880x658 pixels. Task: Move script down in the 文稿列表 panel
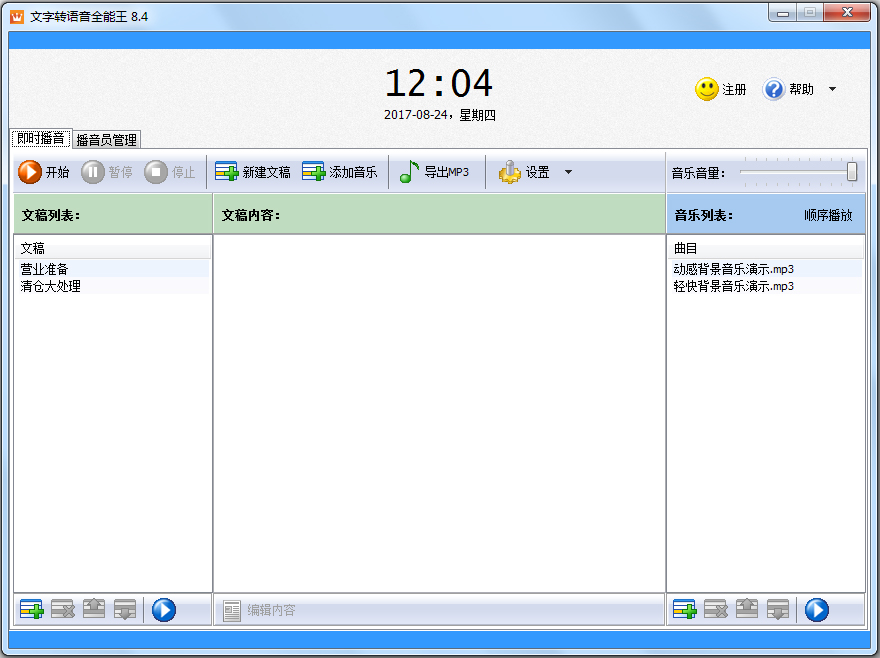pyautogui.click(x=125, y=609)
